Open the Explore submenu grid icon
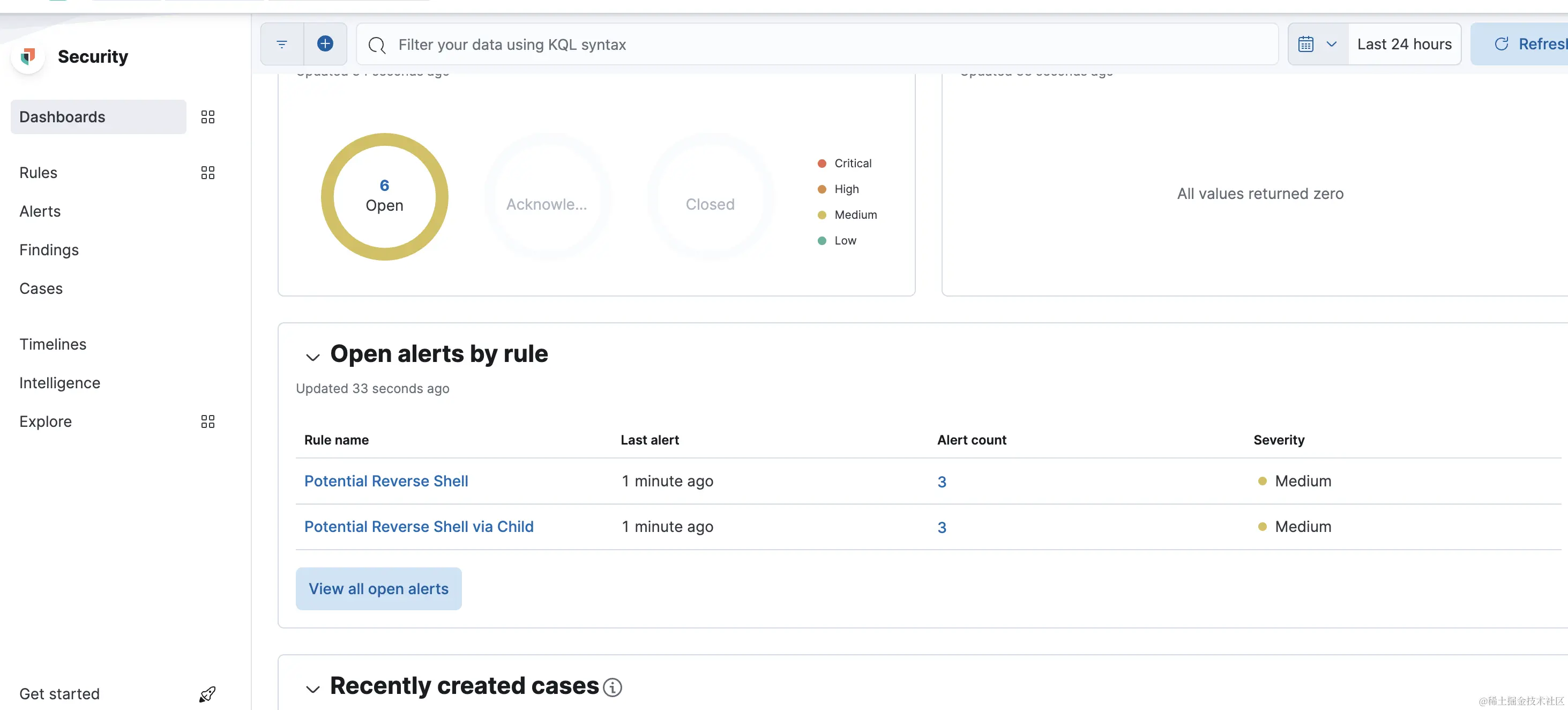1568x710 pixels. 207,421
